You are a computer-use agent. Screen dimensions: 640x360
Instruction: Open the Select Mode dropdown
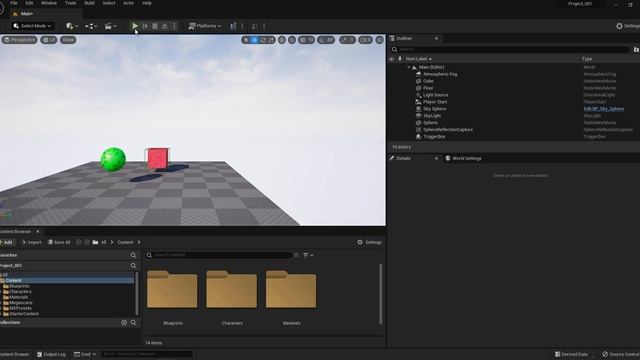33,26
